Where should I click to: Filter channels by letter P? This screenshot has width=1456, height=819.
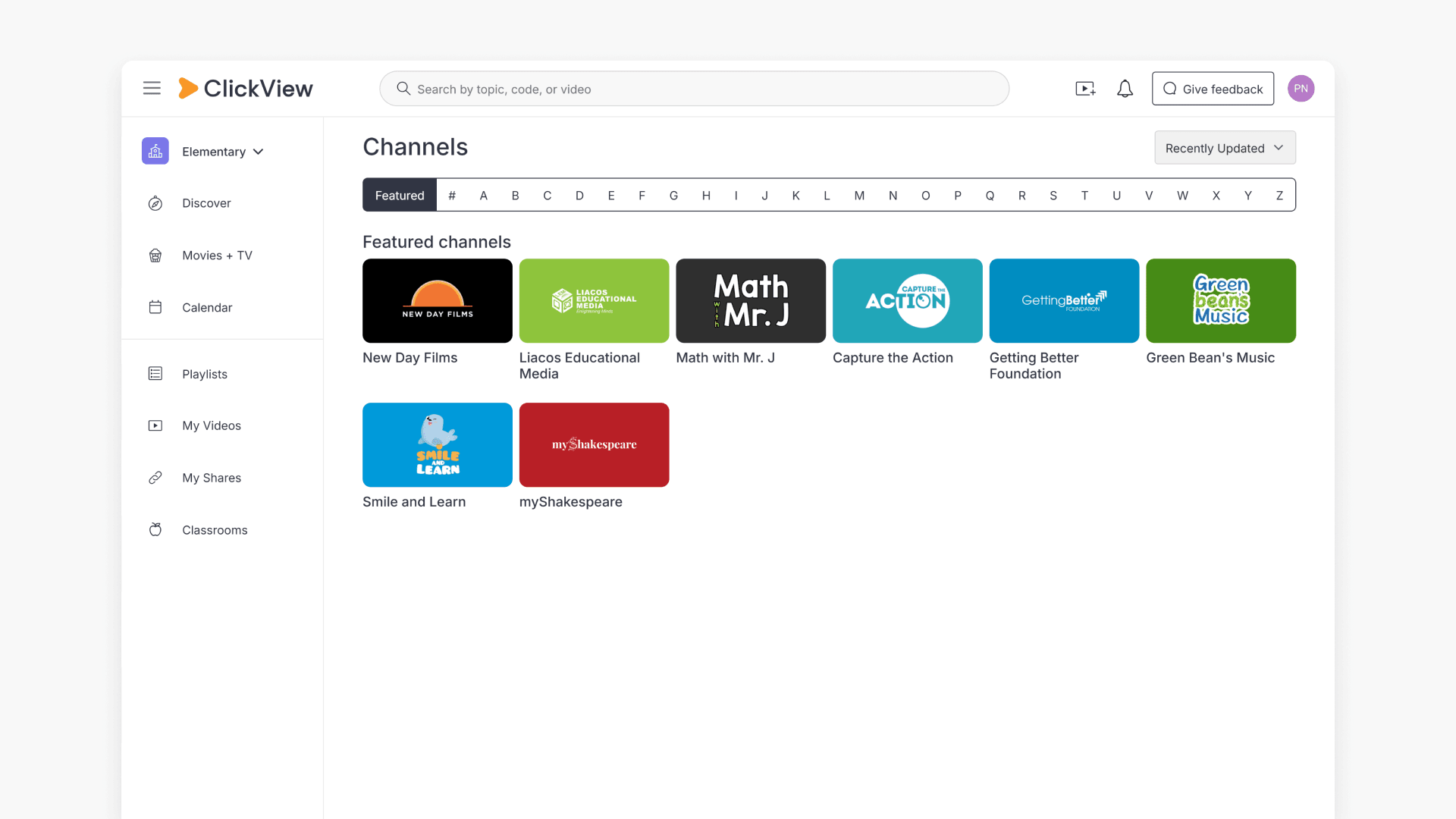click(x=958, y=195)
